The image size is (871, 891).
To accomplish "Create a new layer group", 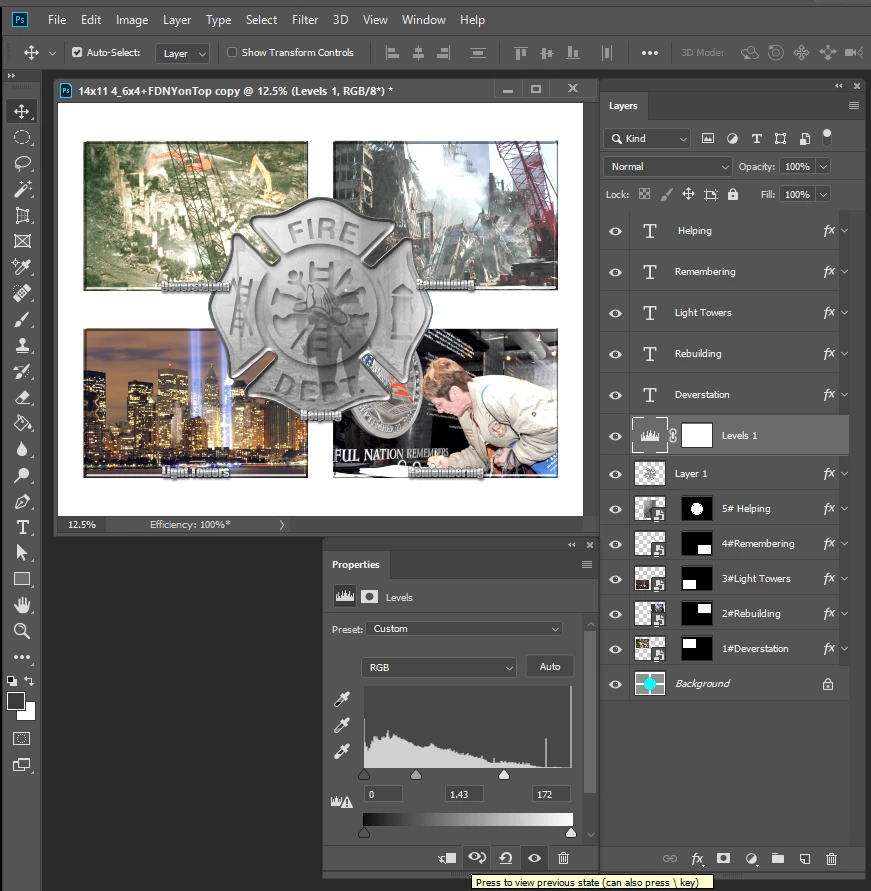I will pos(778,859).
